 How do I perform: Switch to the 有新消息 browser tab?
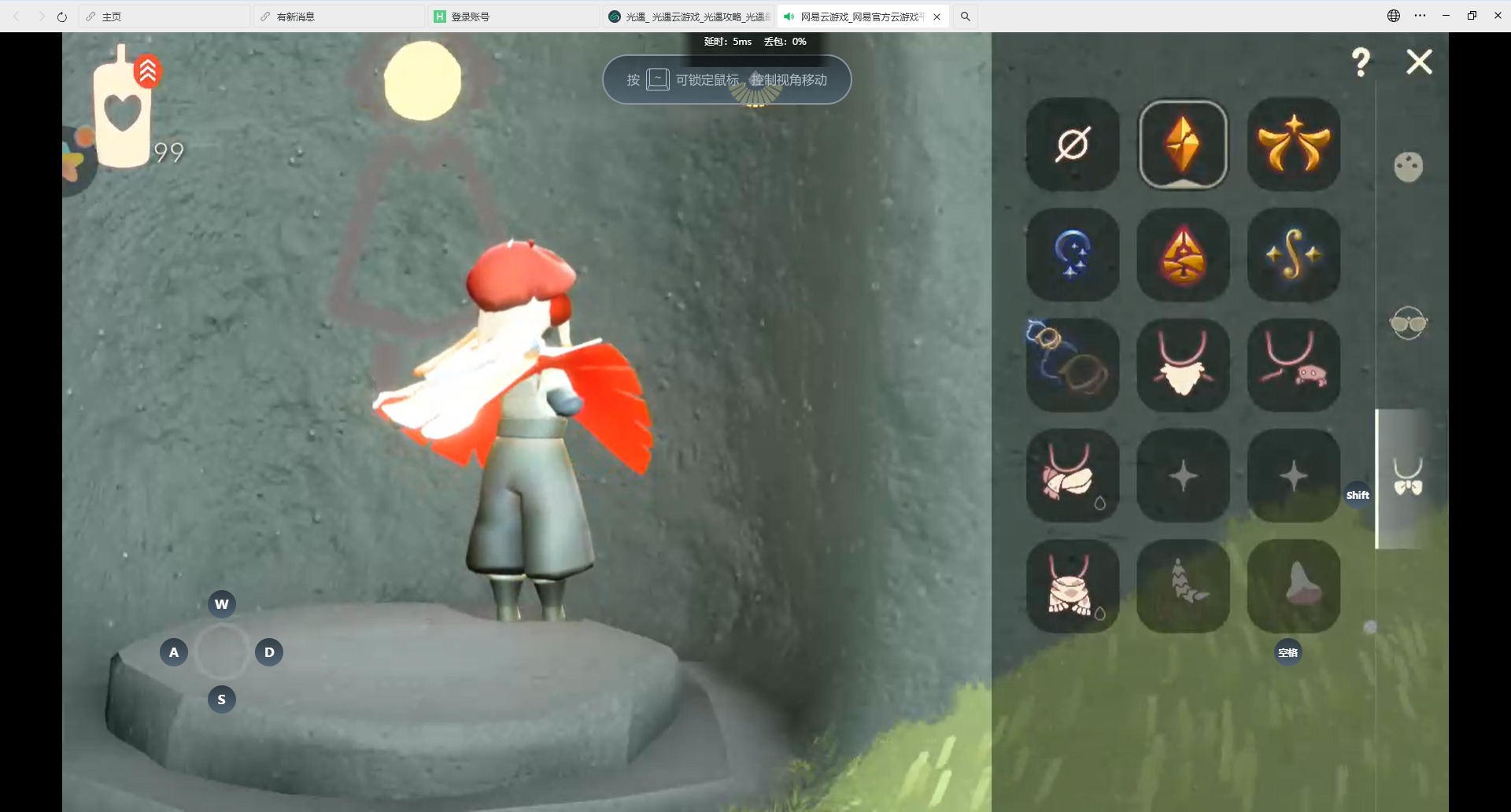pyautogui.click(x=339, y=17)
